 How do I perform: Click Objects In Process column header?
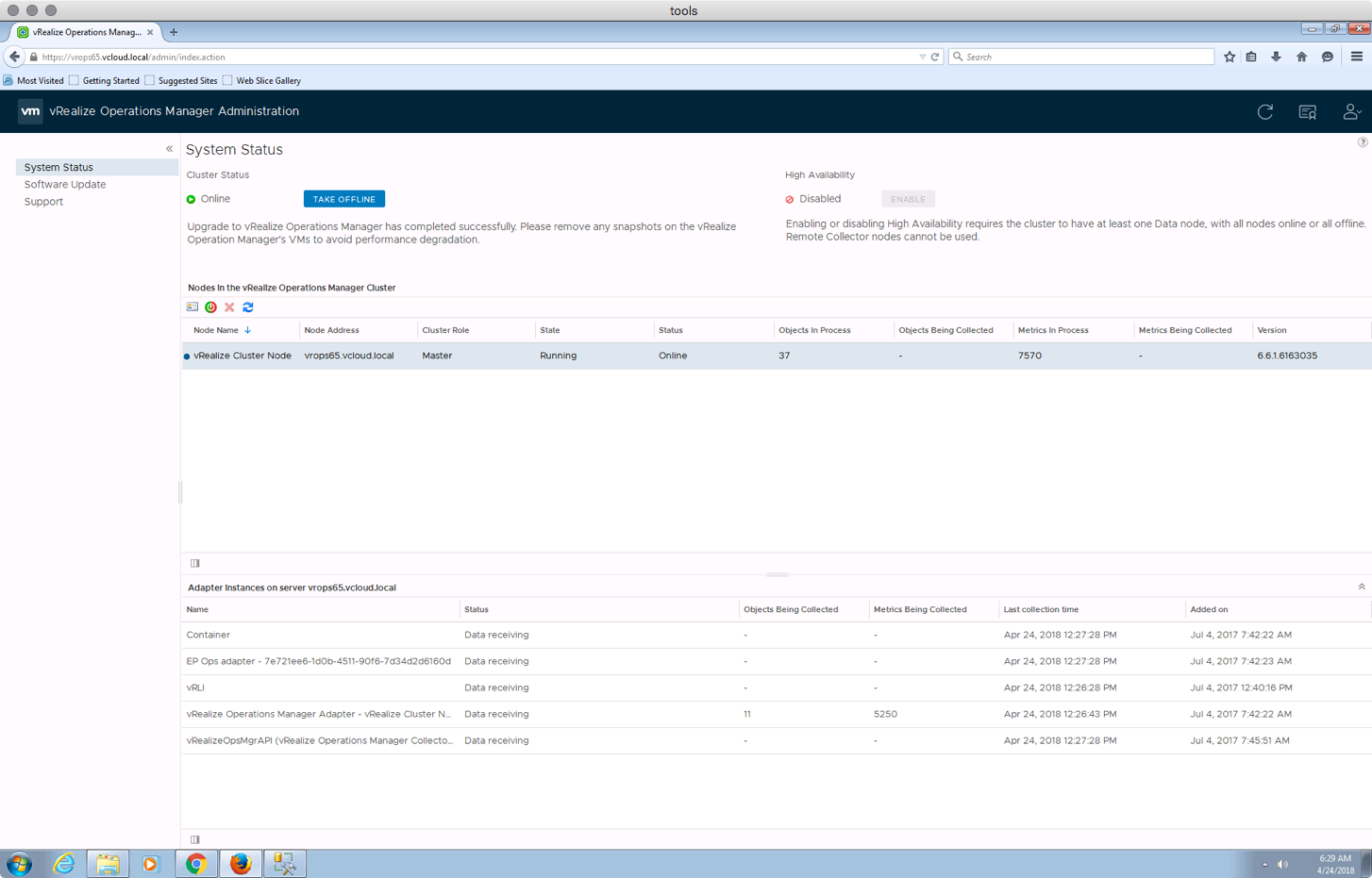814,330
